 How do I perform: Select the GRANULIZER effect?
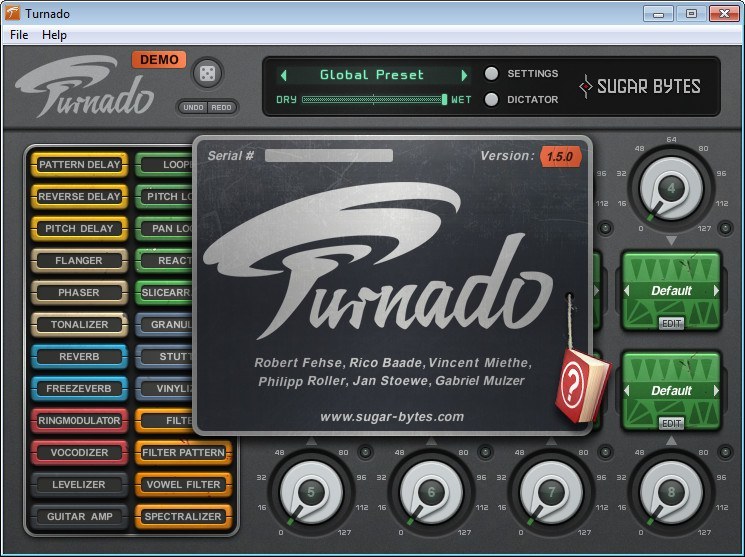164,324
